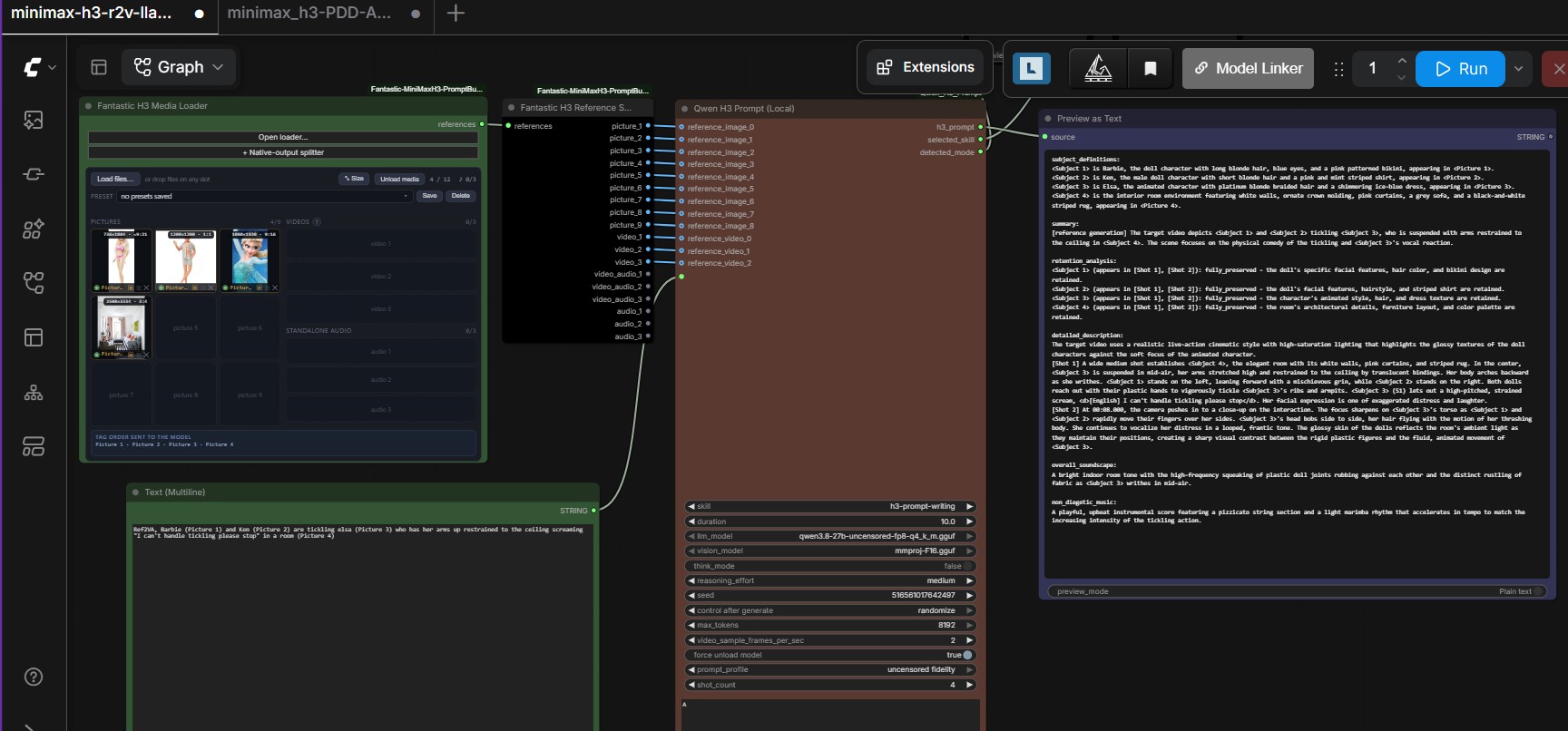Collapse the Preview as Text node
The image size is (1568, 731).
click(1048, 119)
